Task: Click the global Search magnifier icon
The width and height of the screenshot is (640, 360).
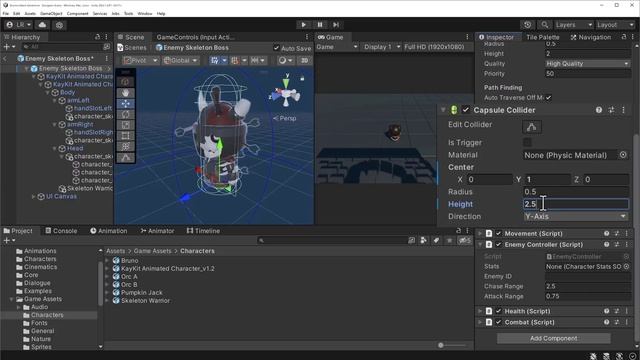Action: (x=544, y=25)
